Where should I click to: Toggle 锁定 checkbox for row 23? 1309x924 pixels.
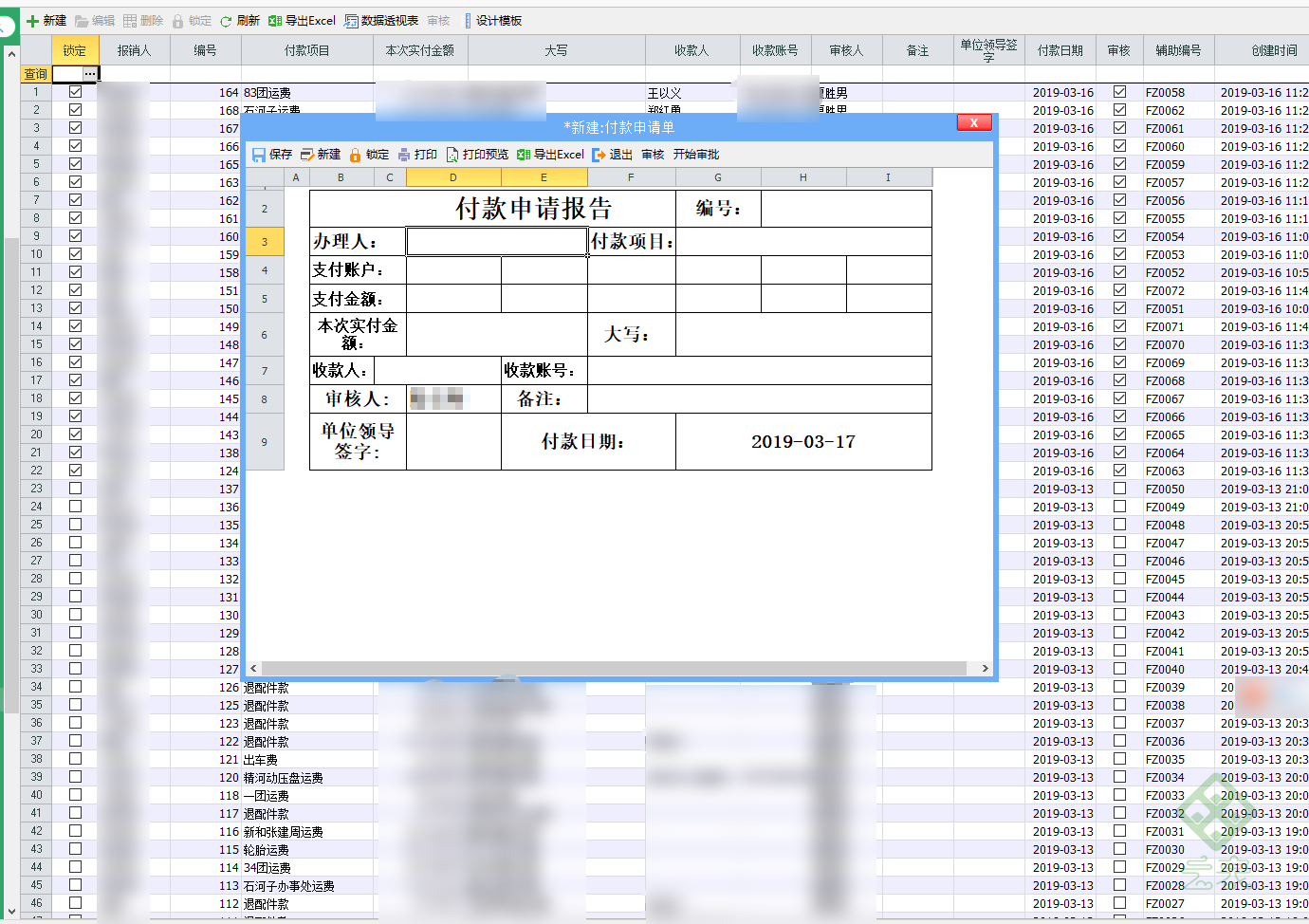coord(75,489)
